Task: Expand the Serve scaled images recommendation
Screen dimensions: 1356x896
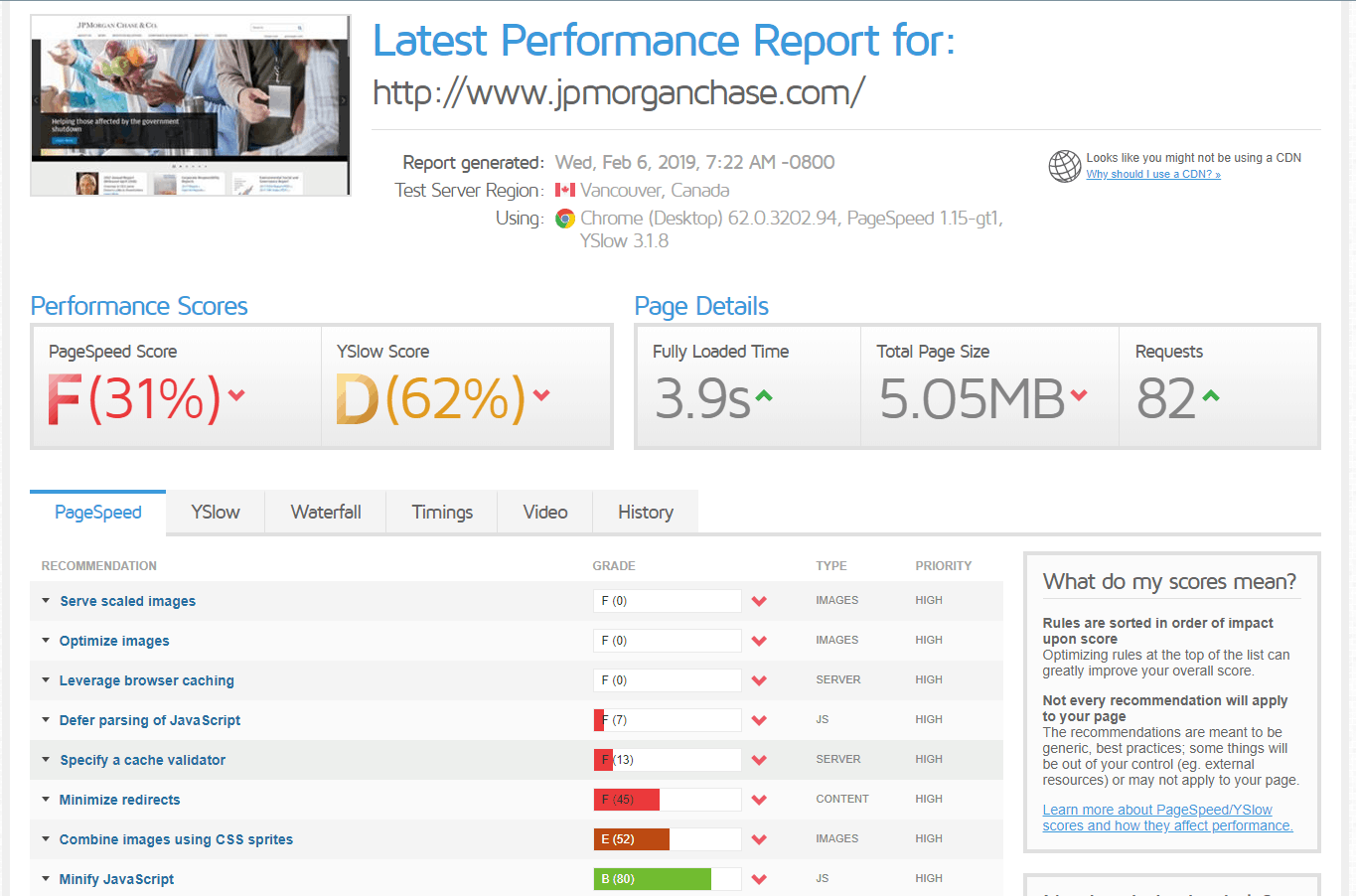Action: tap(127, 601)
